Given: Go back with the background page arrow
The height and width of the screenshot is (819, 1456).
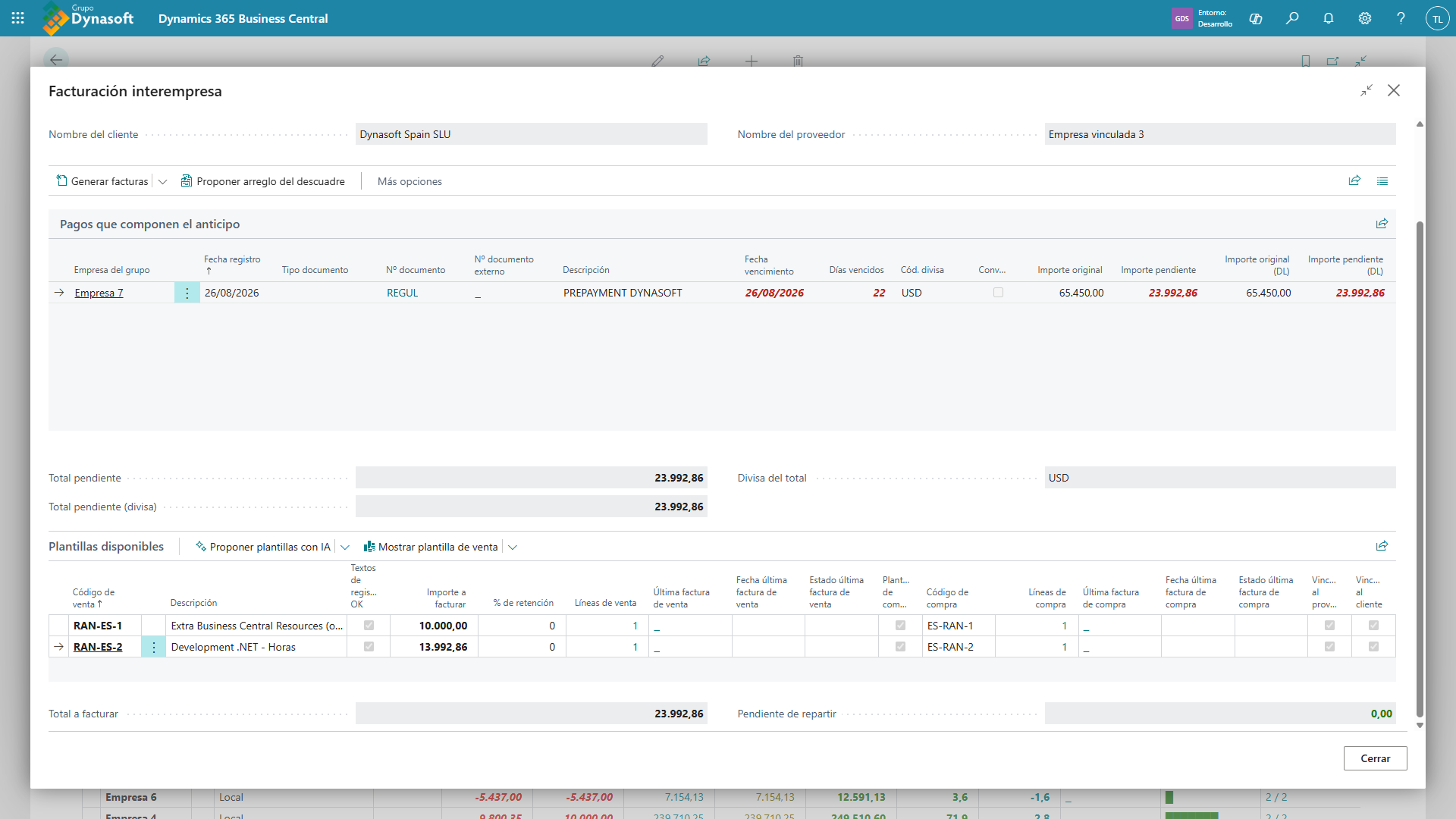Looking at the screenshot, I should (x=56, y=60).
